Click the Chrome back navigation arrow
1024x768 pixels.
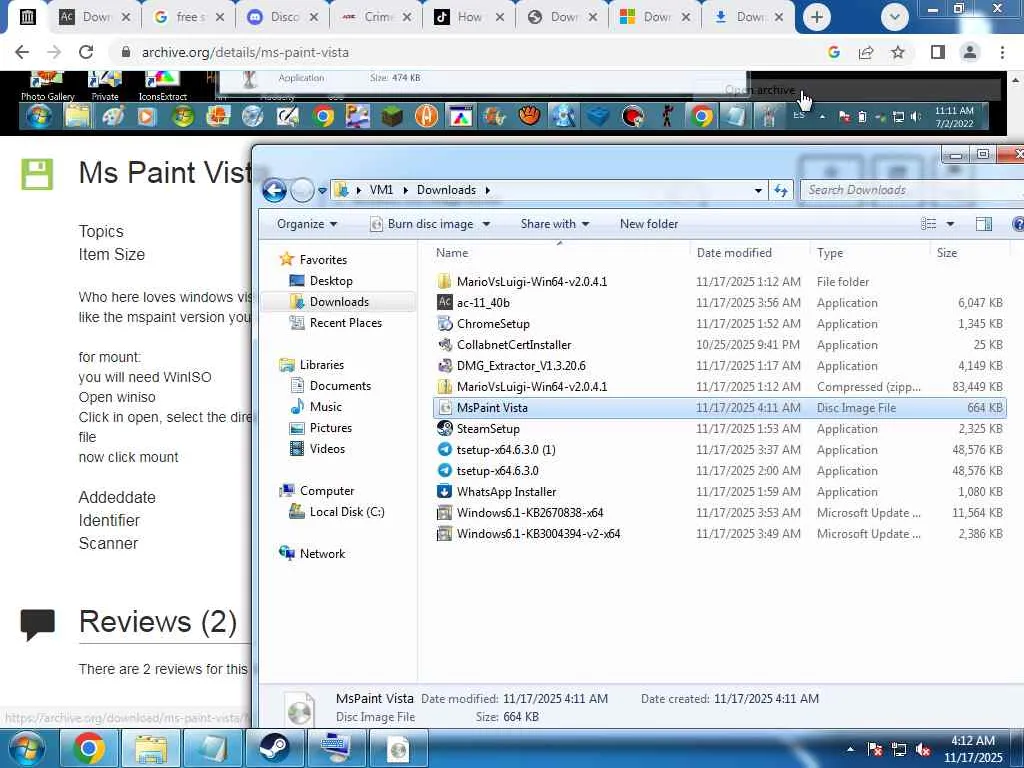(x=22, y=52)
